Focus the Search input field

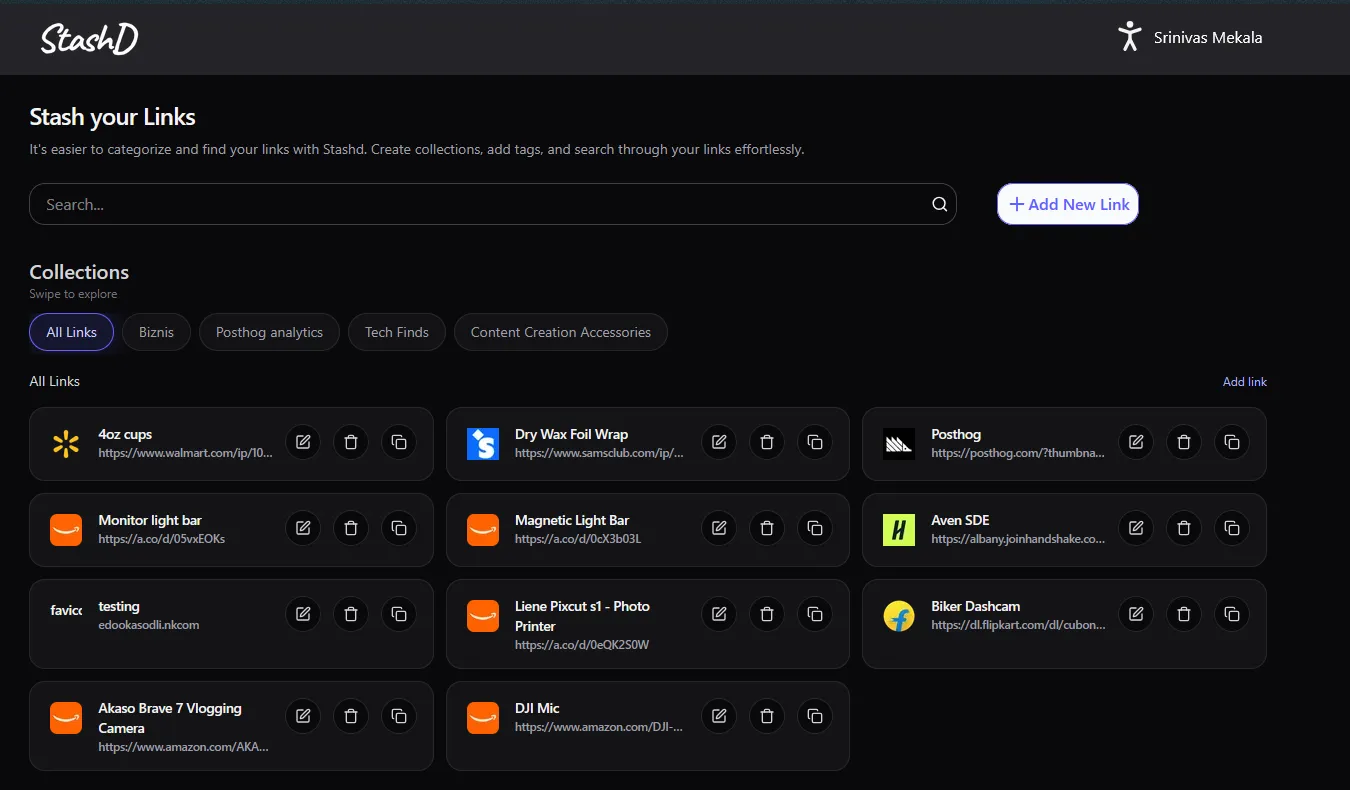pos(493,204)
